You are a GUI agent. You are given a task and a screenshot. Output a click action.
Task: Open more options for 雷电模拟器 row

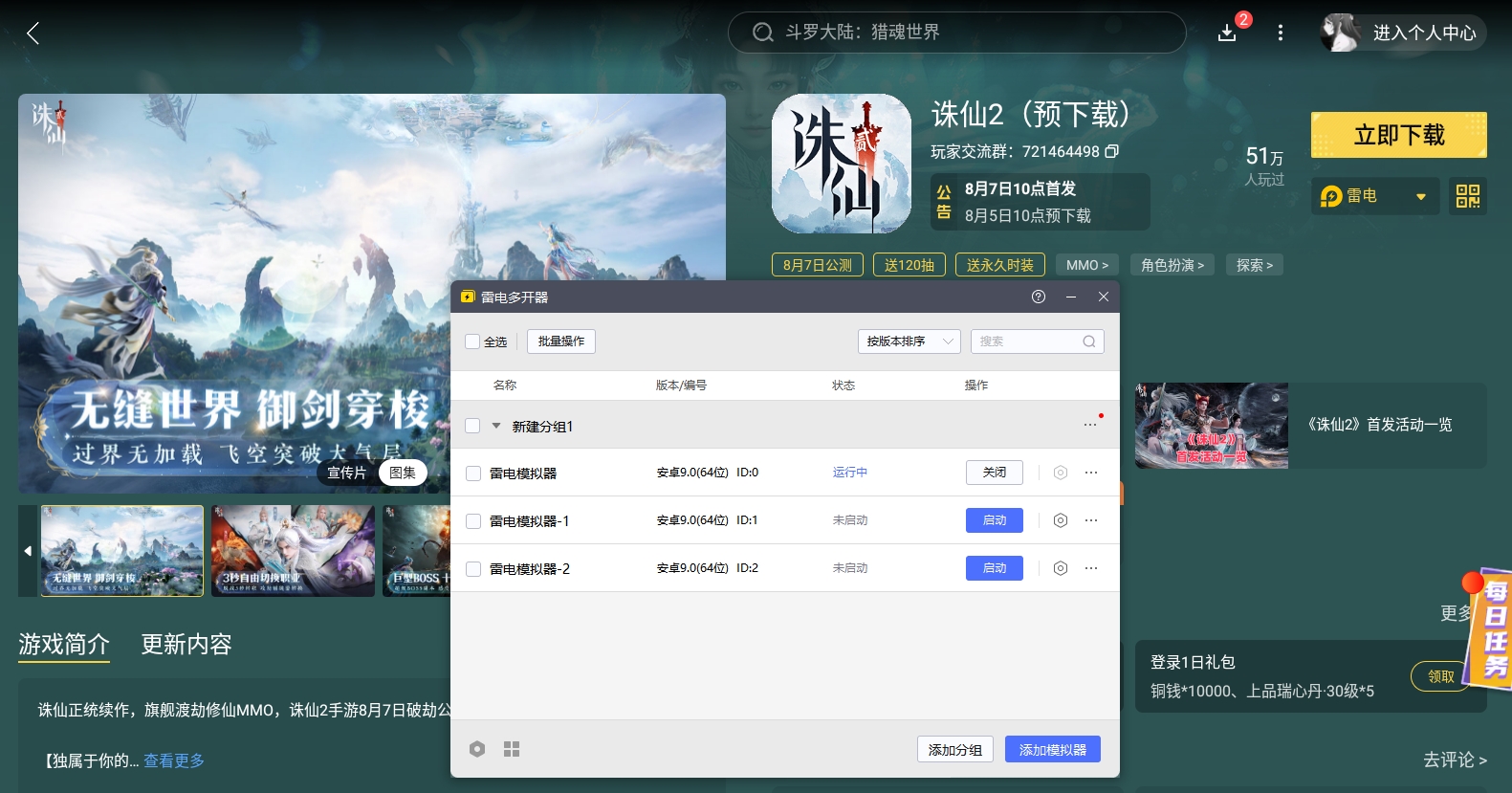click(1091, 473)
